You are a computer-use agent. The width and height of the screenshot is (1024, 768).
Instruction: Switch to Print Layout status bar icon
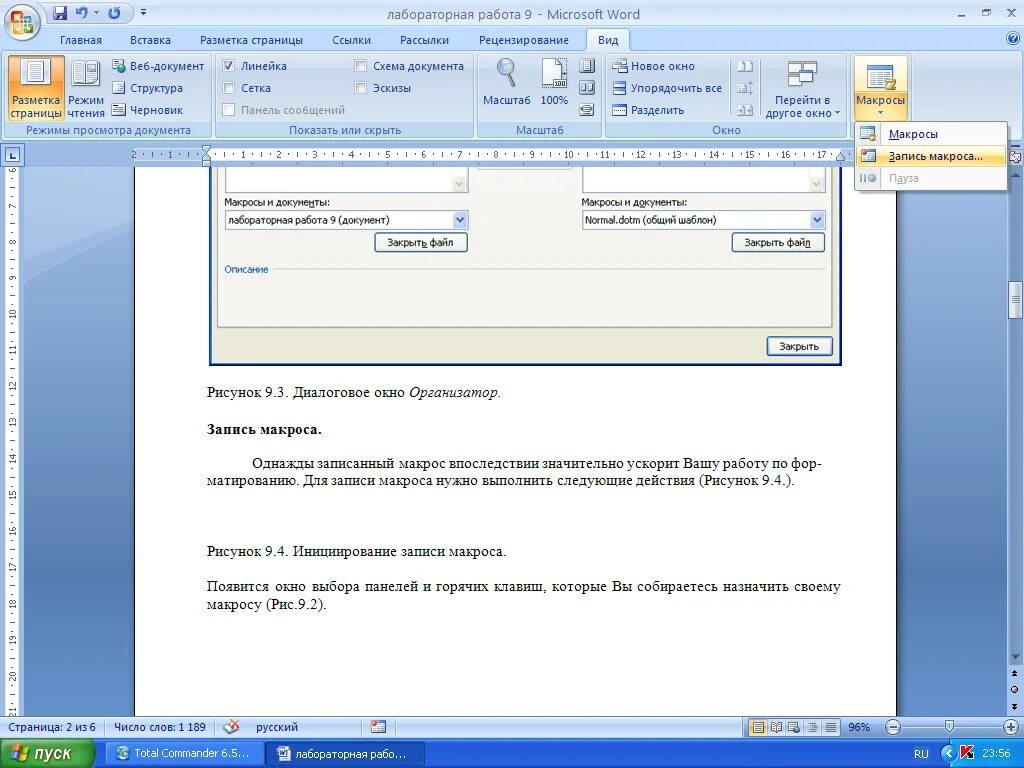[758, 727]
